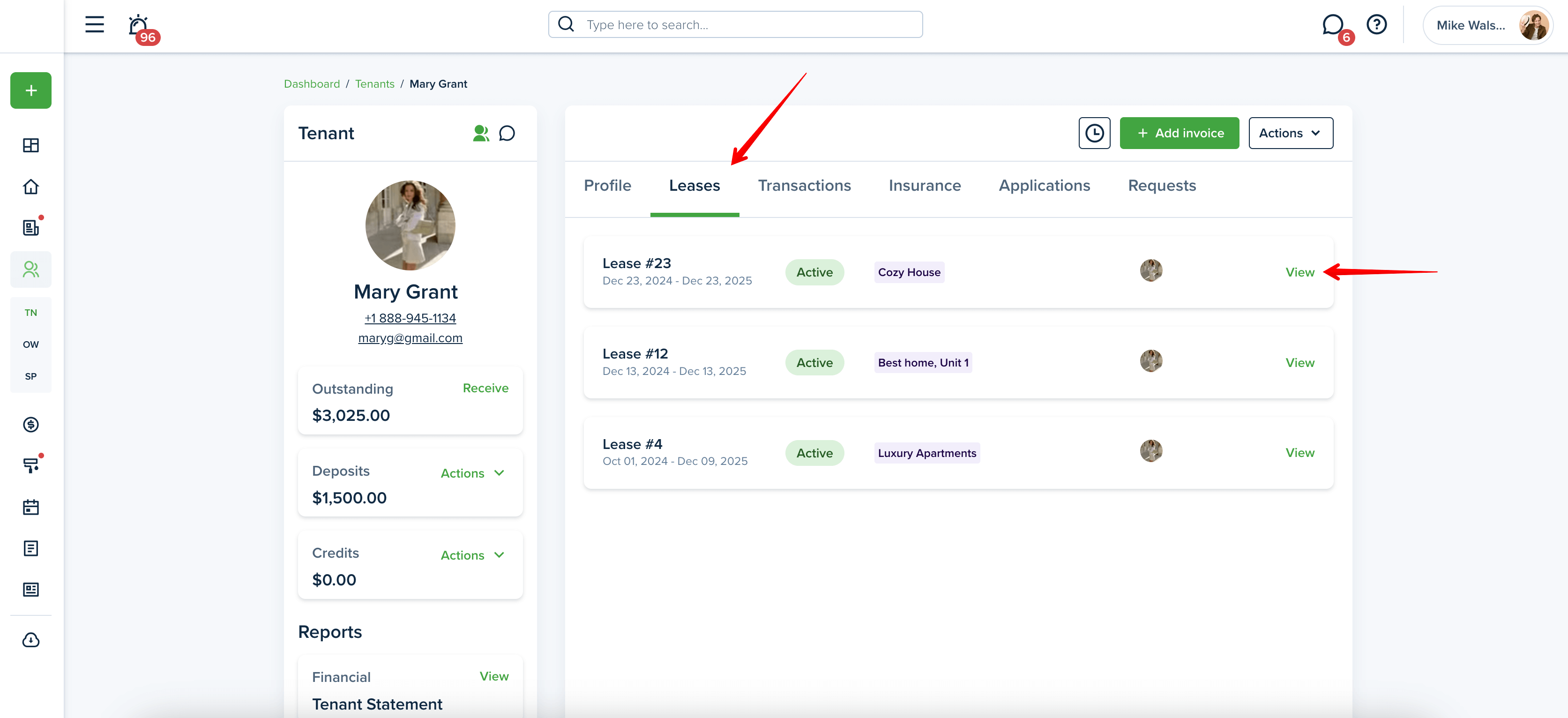Click the landlord avatar on Lease #23

click(1151, 270)
